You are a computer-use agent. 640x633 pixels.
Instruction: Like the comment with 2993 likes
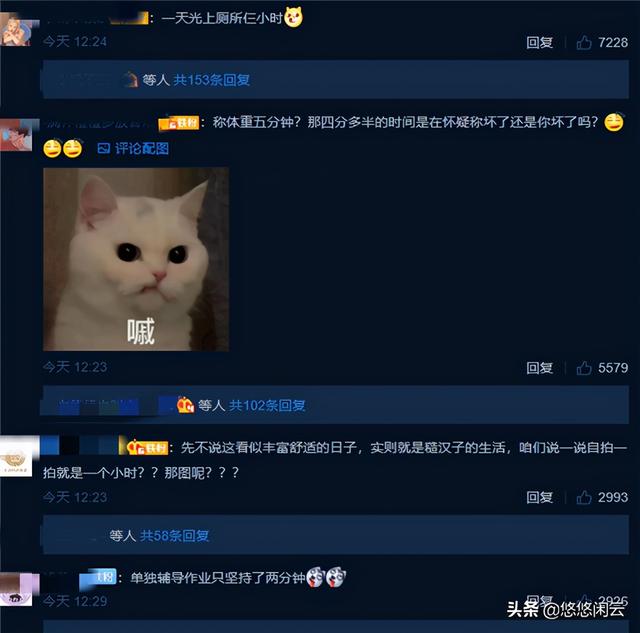[x=584, y=497]
